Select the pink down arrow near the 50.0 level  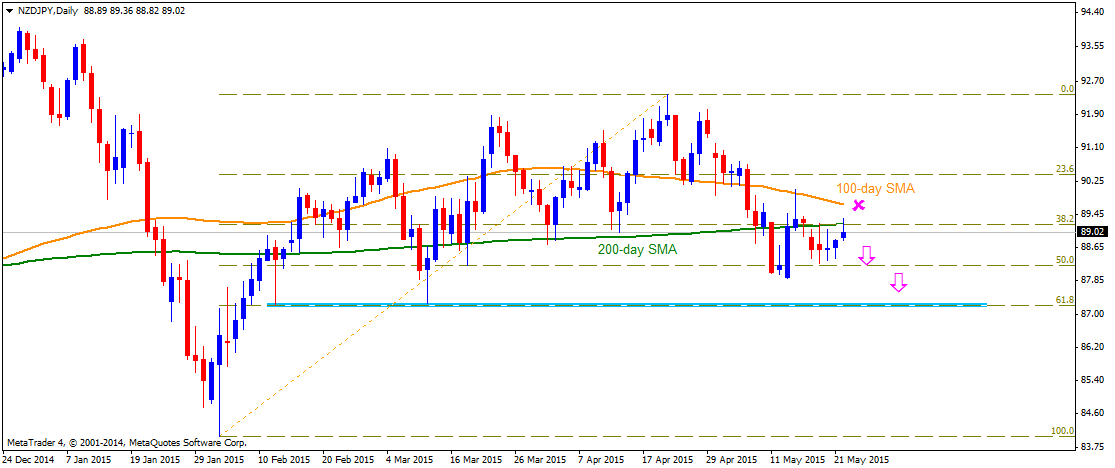coord(867,256)
